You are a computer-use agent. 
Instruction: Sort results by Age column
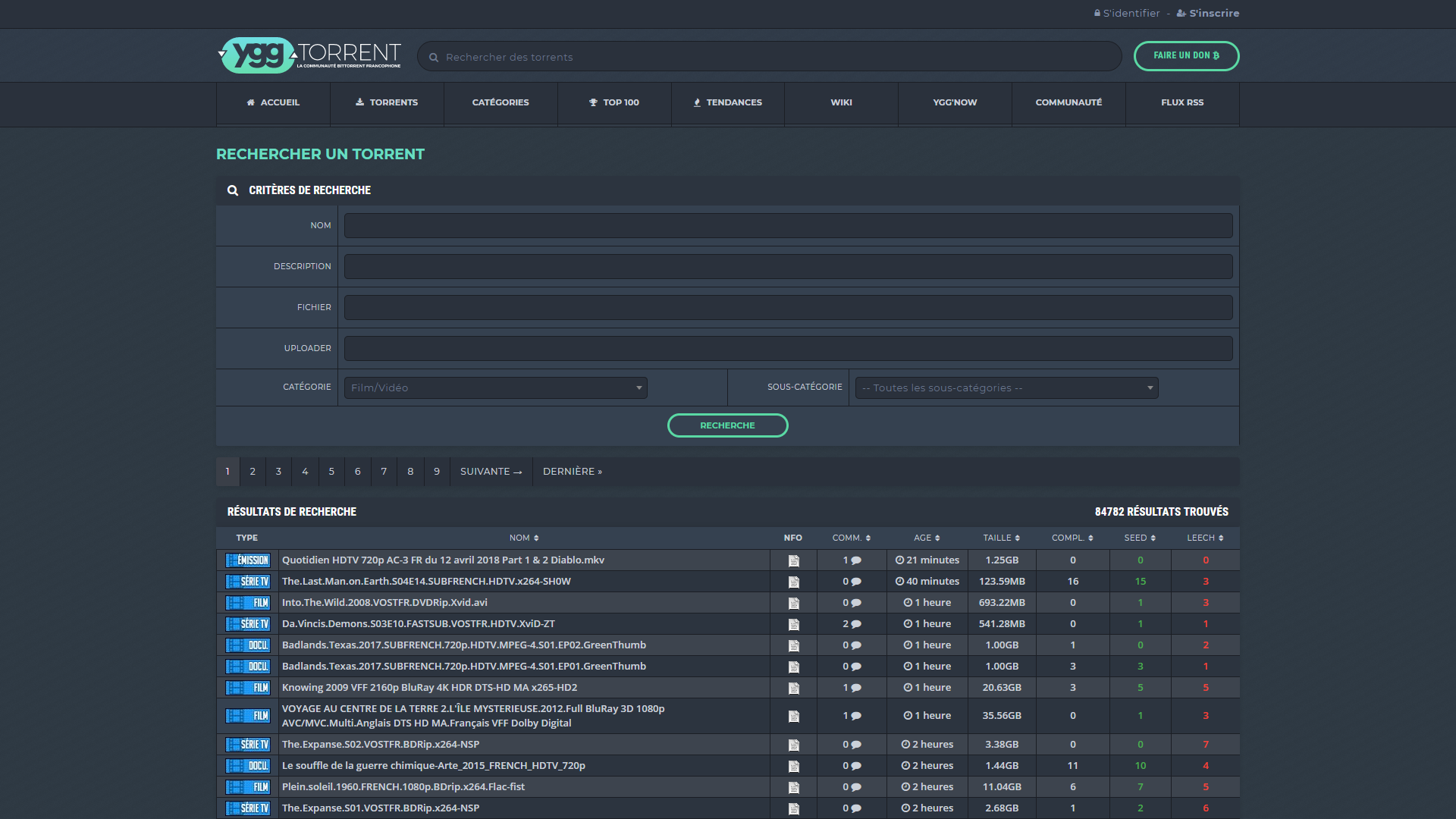pyautogui.click(x=926, y=538)
